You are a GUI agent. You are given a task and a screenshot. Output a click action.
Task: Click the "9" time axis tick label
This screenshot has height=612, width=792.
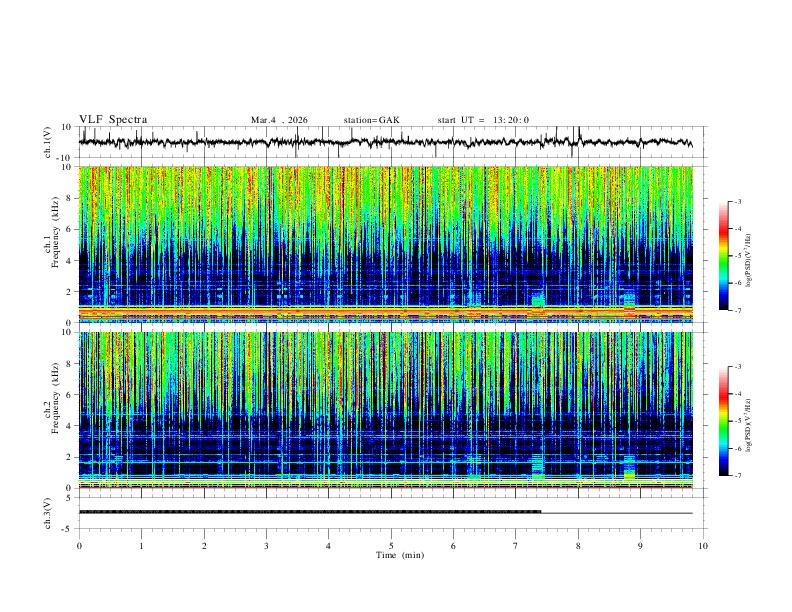640,546
